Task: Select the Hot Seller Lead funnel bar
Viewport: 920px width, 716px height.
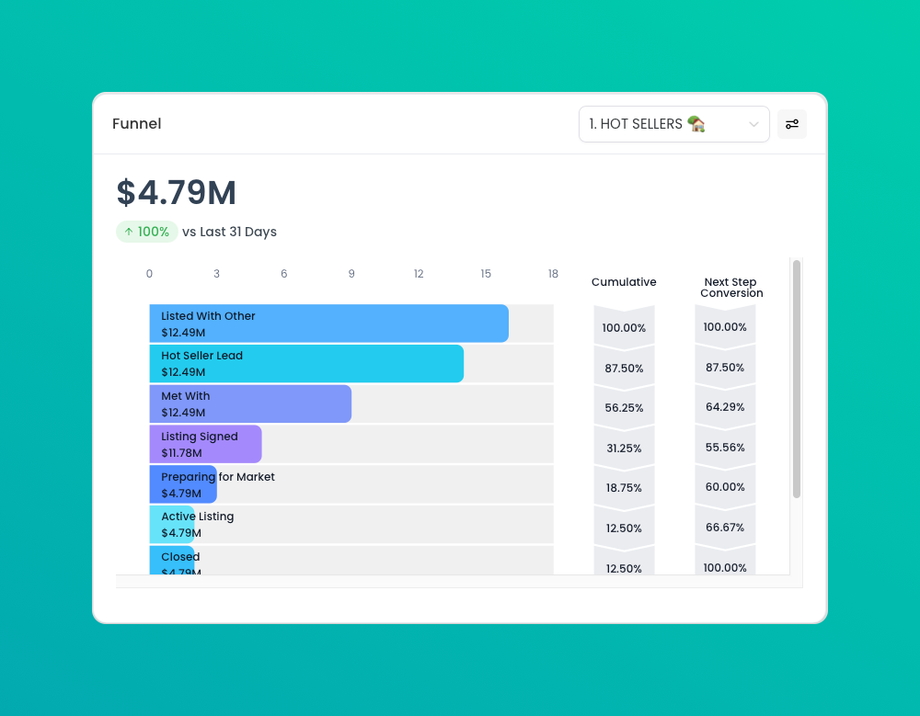Action: click(x=306, y=364)
